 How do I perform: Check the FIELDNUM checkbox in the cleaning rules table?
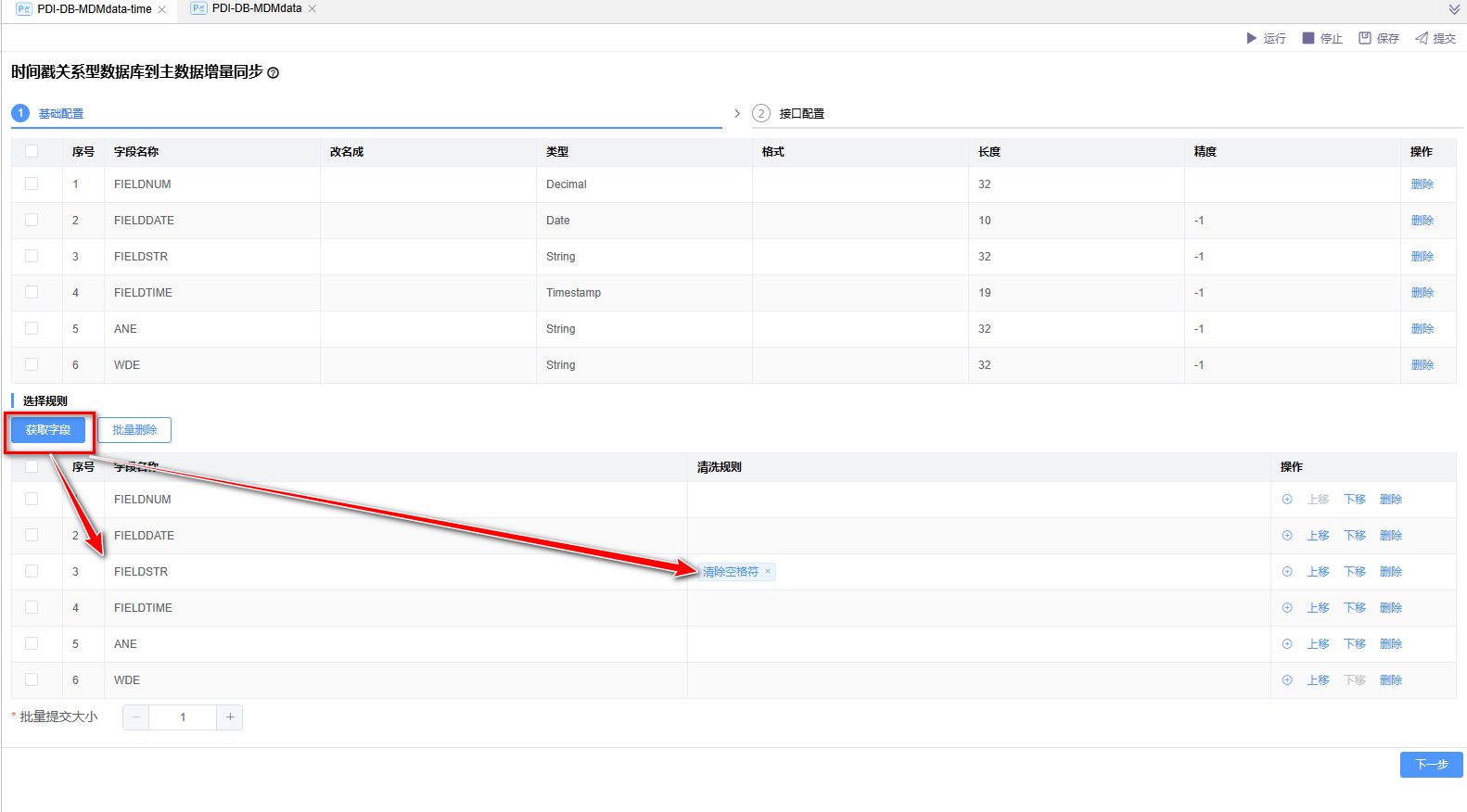(32, 499)
